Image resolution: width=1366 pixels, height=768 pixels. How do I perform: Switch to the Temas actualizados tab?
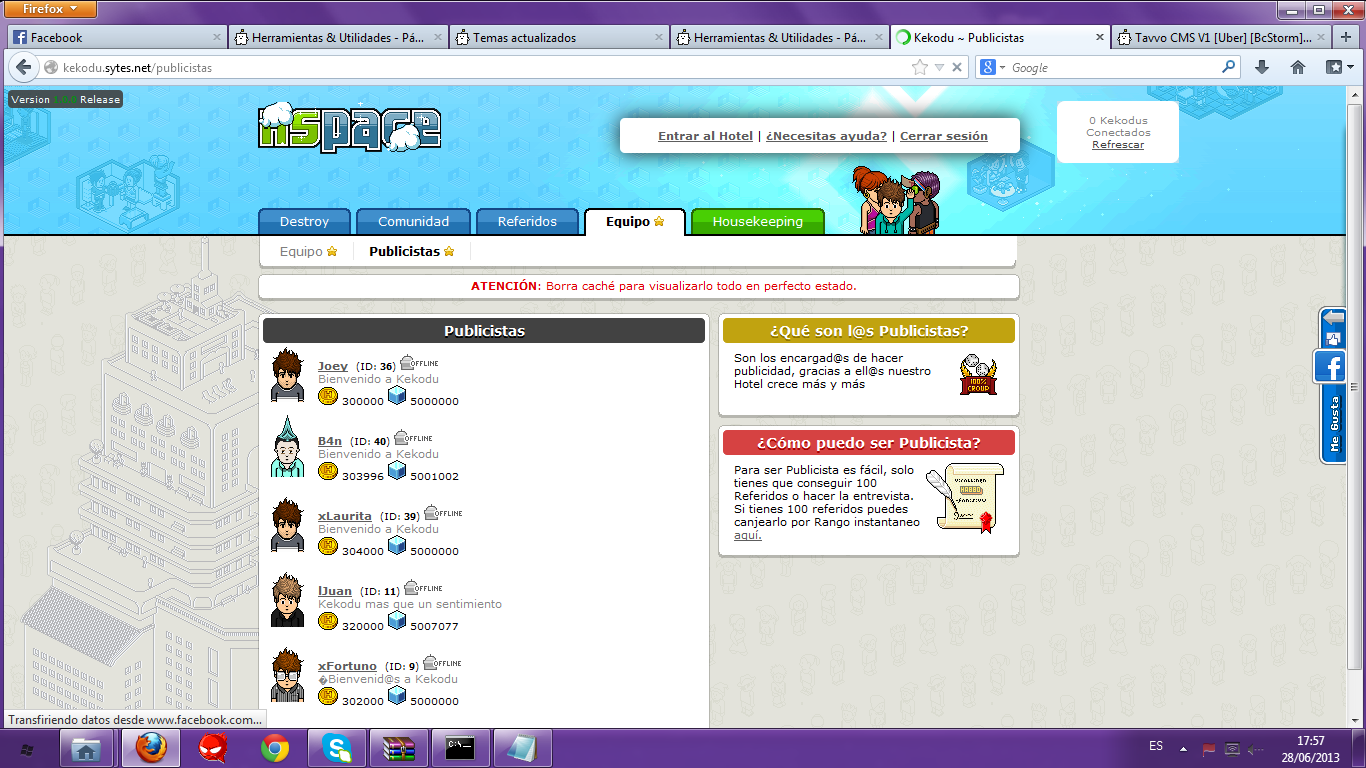tap(558, 37)
